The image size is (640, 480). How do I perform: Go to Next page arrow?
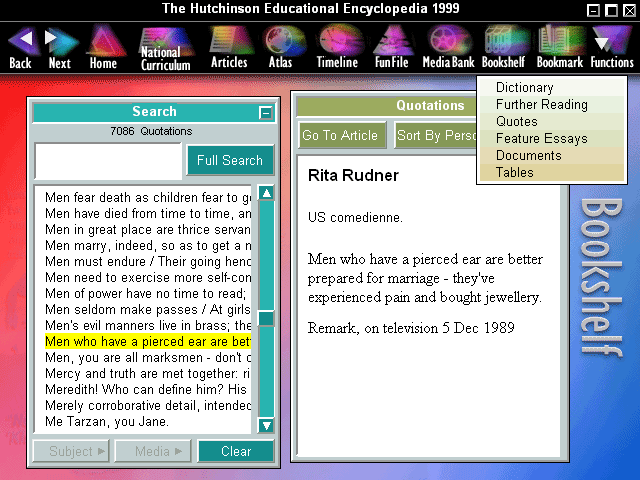tap(60, 48)
